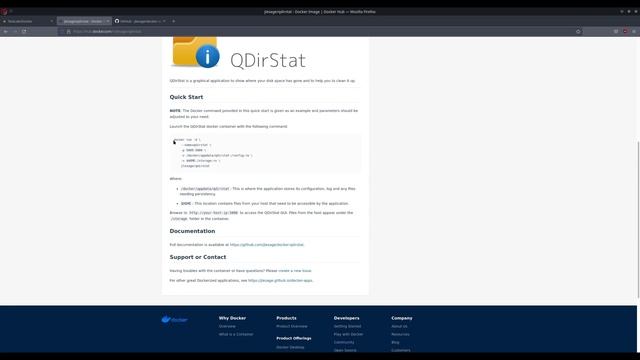Image resolution: width=640 pixels, height=360 pixels.
Task: Click the http://your-host-ip:5800 inline code
Action: point(213,213)
